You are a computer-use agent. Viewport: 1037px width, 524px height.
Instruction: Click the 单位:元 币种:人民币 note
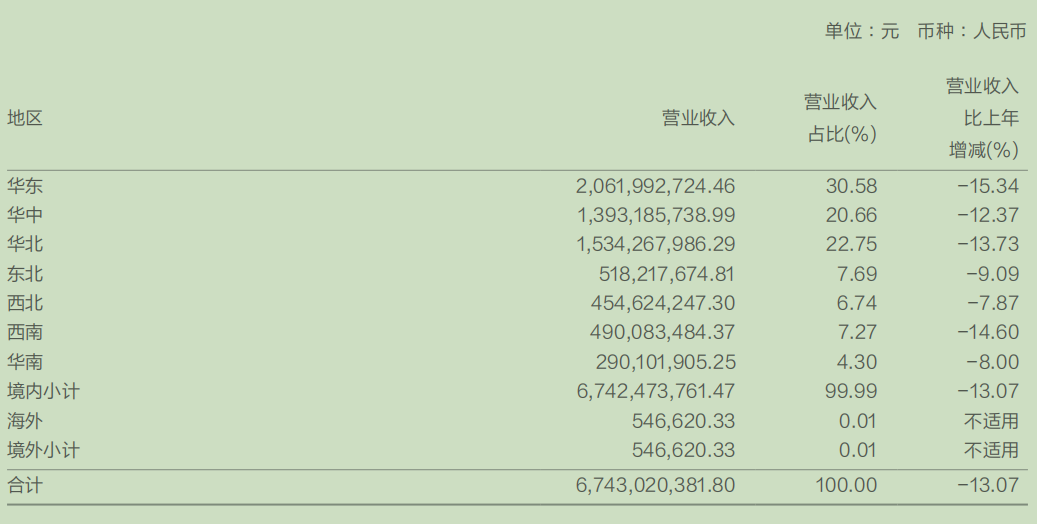(925, 31)
